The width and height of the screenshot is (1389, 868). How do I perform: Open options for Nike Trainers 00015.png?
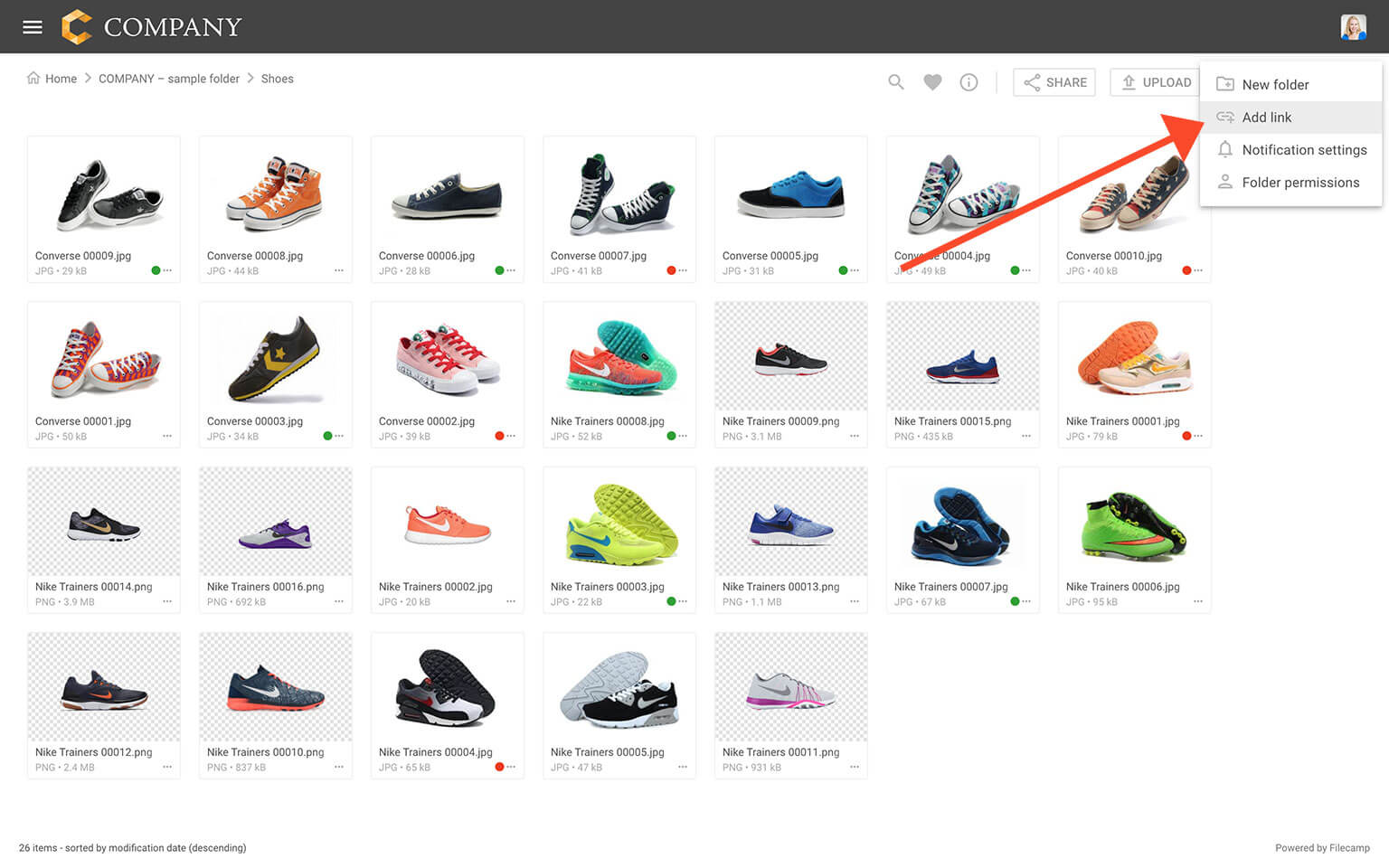pos(1026,436)
